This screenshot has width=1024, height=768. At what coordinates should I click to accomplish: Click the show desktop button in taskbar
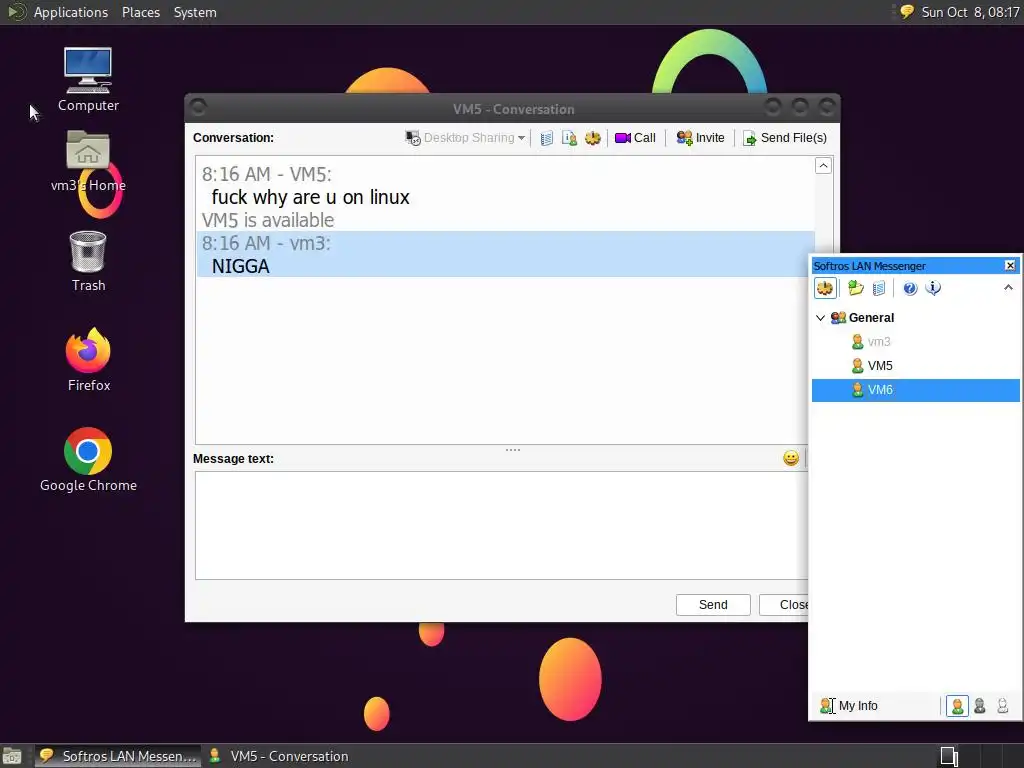pos(12,756)
